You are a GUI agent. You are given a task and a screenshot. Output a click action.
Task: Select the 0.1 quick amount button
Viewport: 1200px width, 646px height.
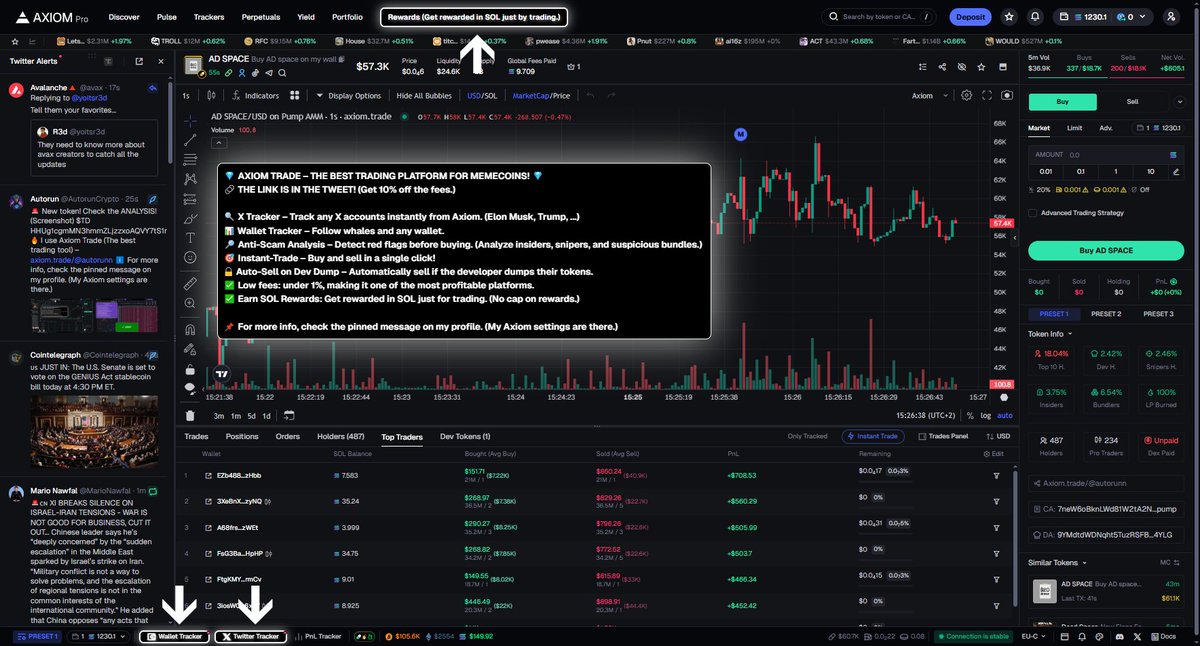1080,171
